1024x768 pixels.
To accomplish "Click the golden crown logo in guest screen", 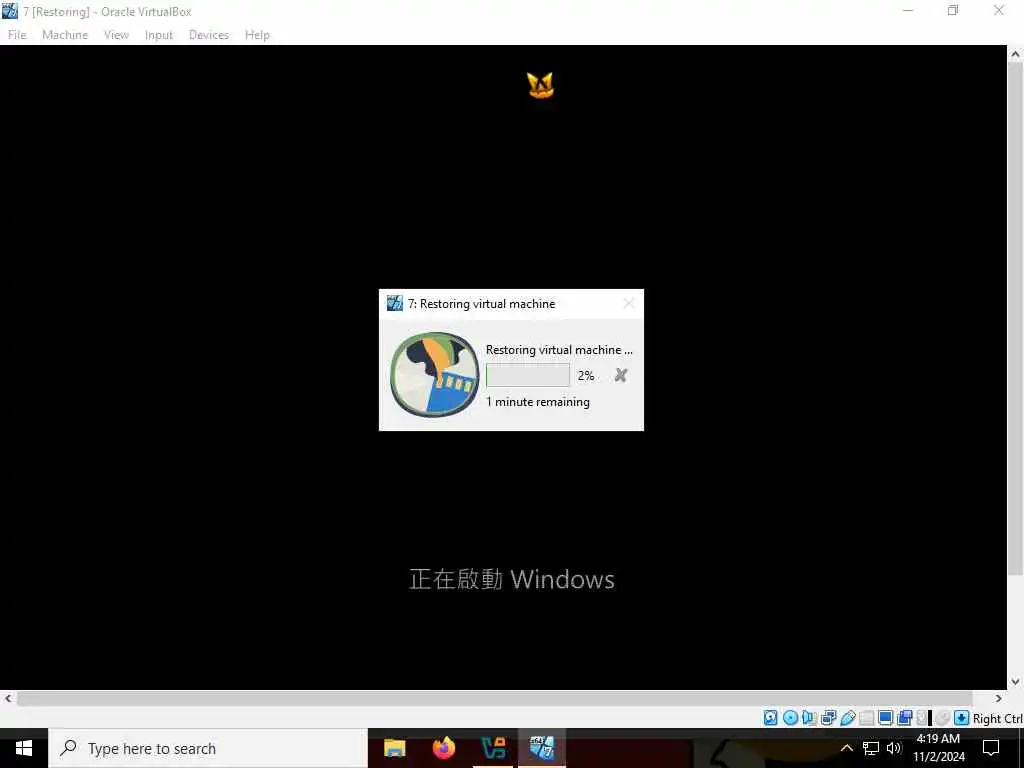I will (x=540, y=86).
